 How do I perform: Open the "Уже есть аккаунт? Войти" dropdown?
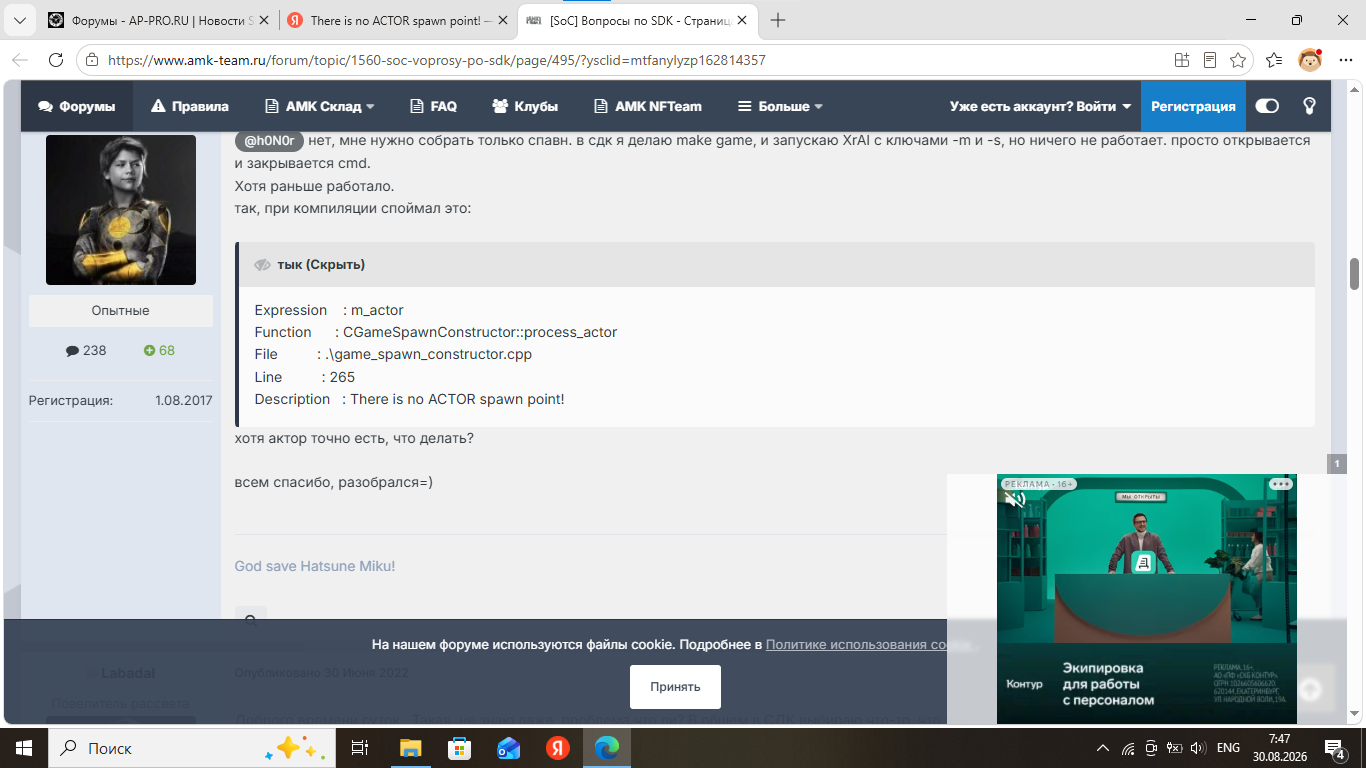[x=1040, y=106]
